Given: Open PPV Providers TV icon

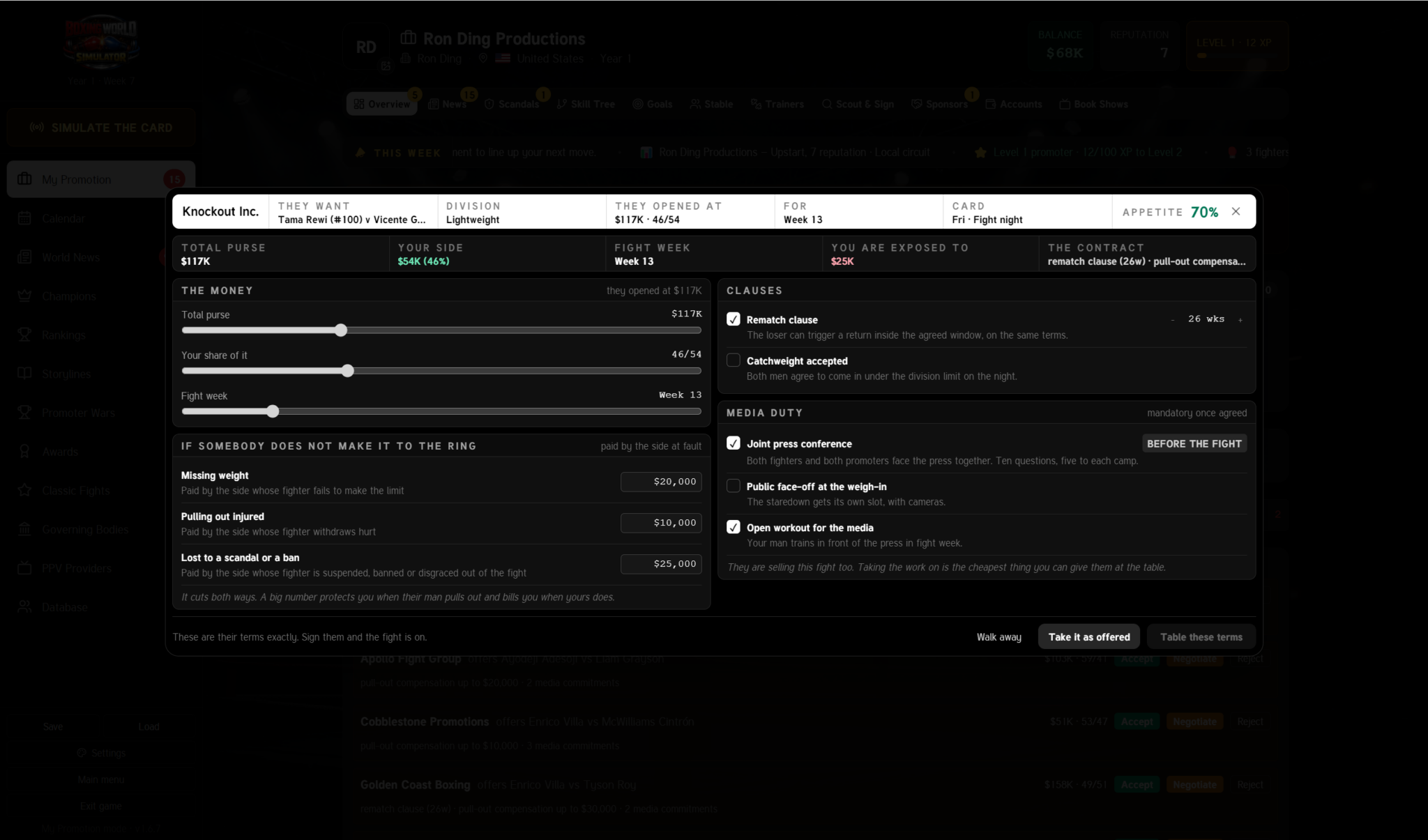Looking at the screenshot, I should tap(24, 568).
